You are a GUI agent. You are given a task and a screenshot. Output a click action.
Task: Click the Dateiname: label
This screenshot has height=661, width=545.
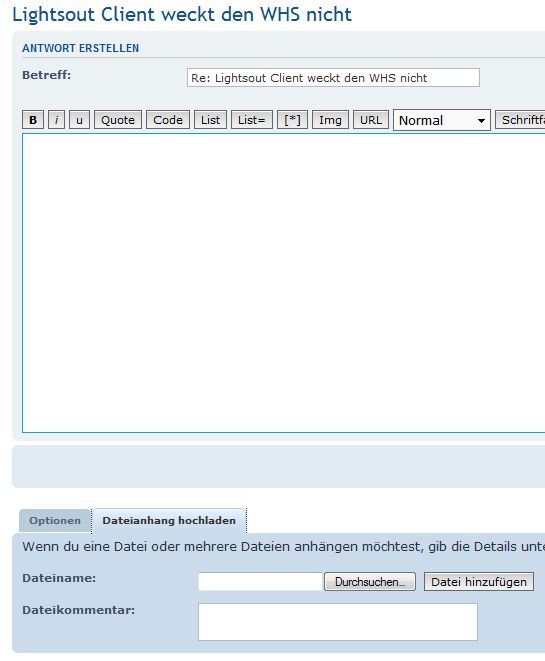pyautogui.click(x=59, y=578)
